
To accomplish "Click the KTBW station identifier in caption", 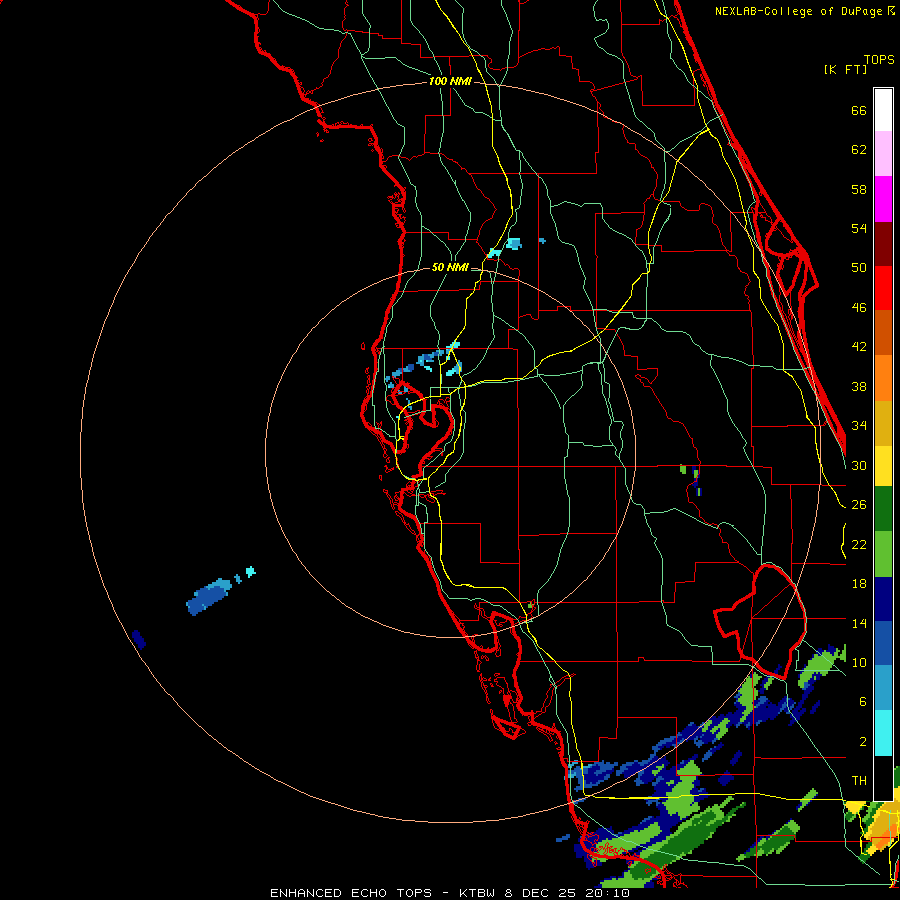I will (x=479, y=893).
